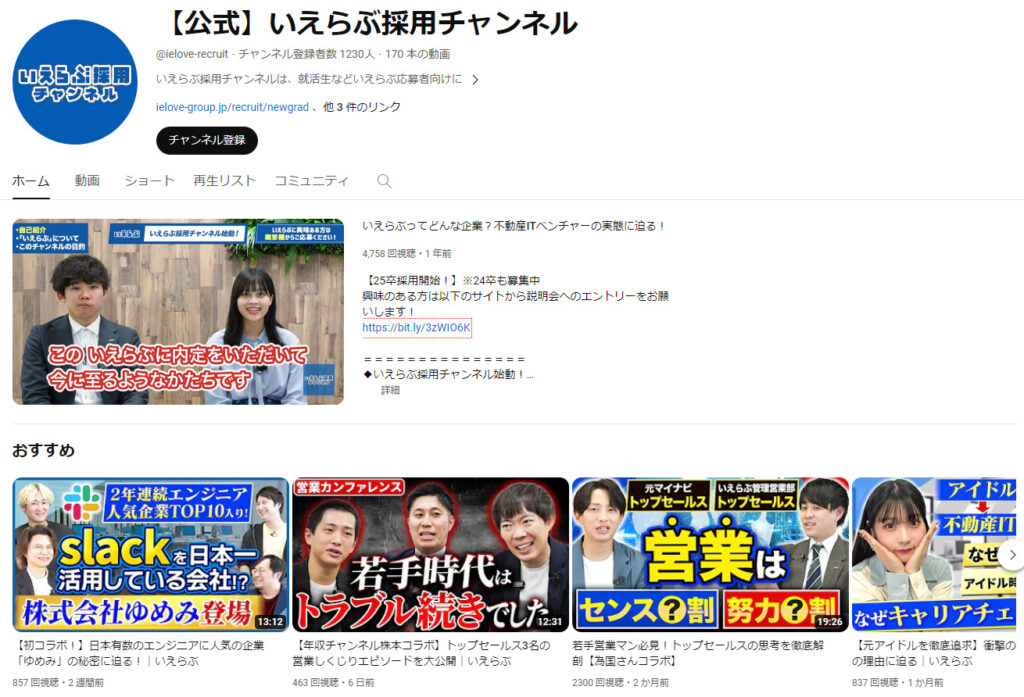Open the 他 3 件のリンク links list
The width and height of the screenshot is (1024, 697).
click(x=362, y=107)
